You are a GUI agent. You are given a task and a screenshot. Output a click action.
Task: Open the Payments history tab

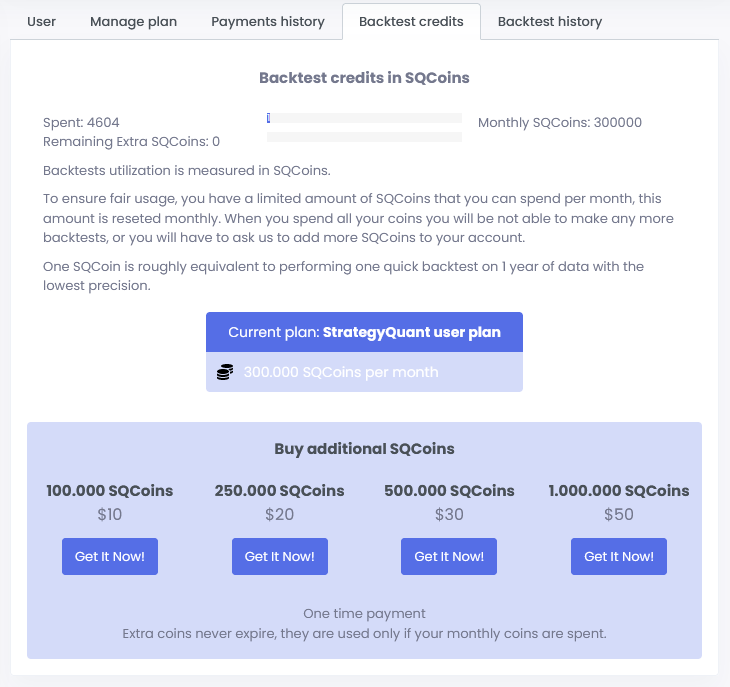268,21
